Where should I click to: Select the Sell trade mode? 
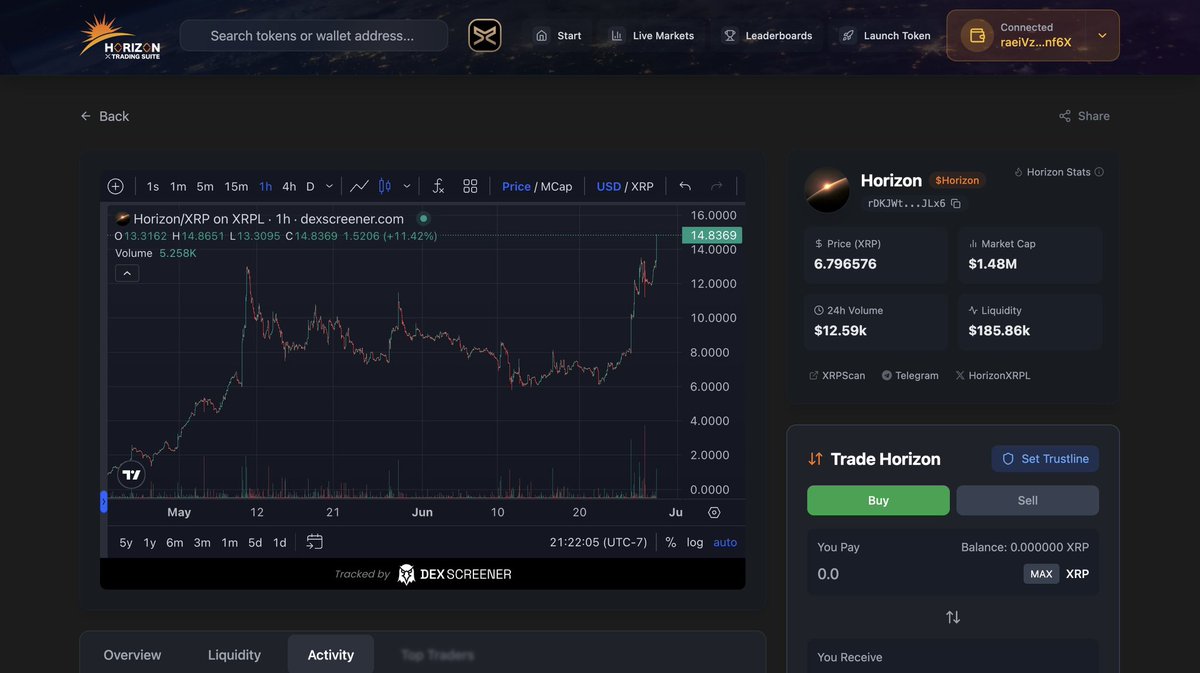coord(1028,501)
